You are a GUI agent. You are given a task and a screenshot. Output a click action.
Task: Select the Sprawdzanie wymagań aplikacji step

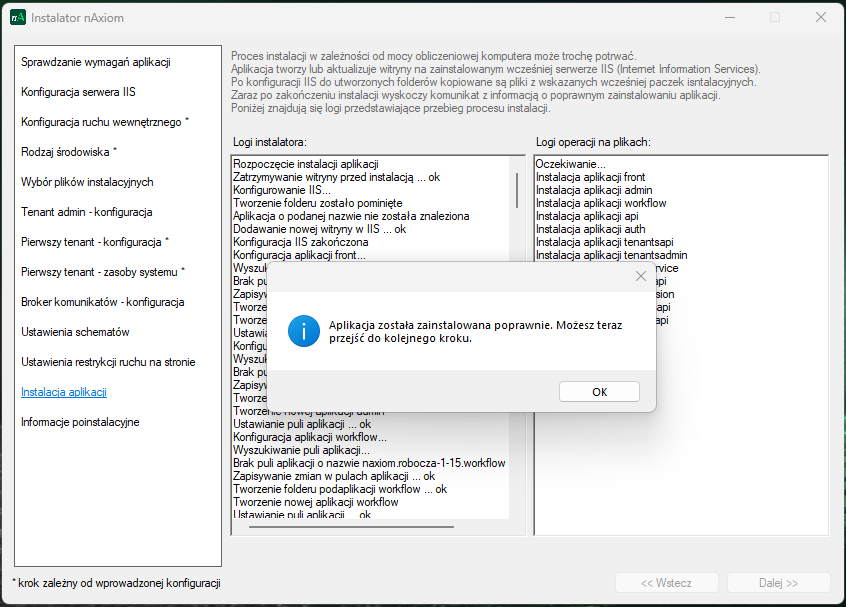pyautogui.click(x=96, y=62)
